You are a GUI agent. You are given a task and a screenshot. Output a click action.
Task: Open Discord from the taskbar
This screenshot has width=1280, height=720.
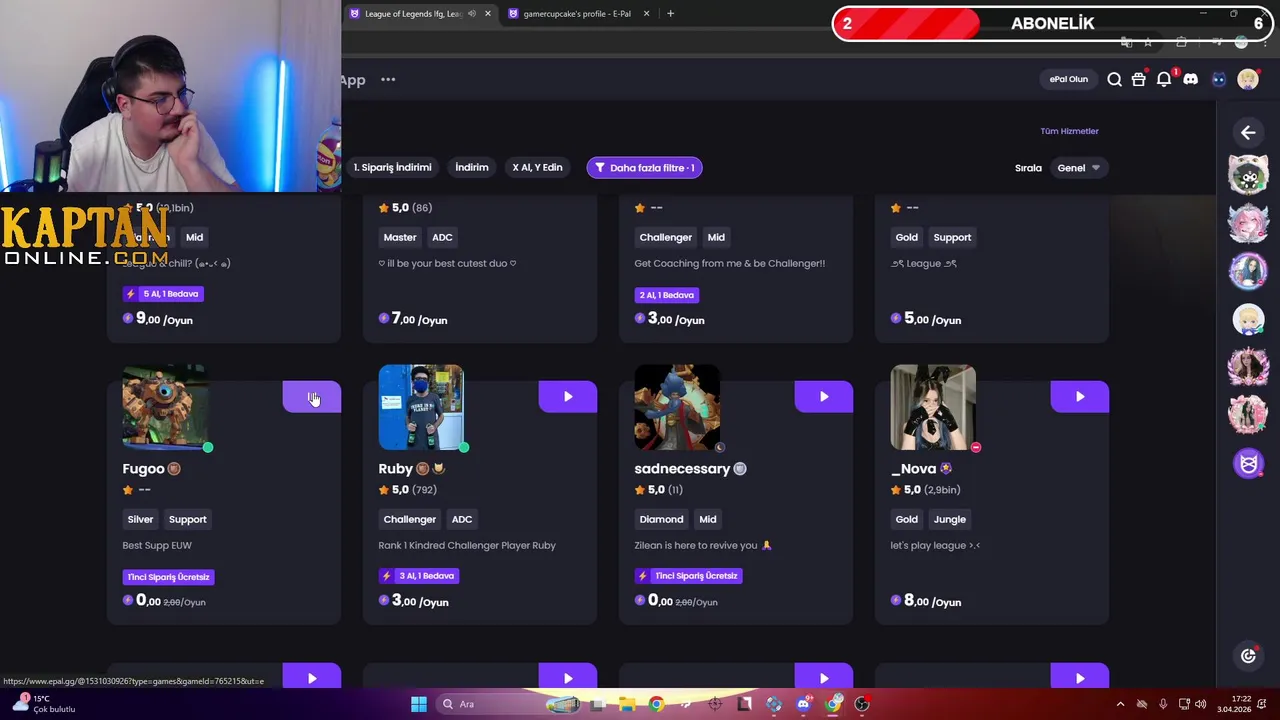(803, 704)
